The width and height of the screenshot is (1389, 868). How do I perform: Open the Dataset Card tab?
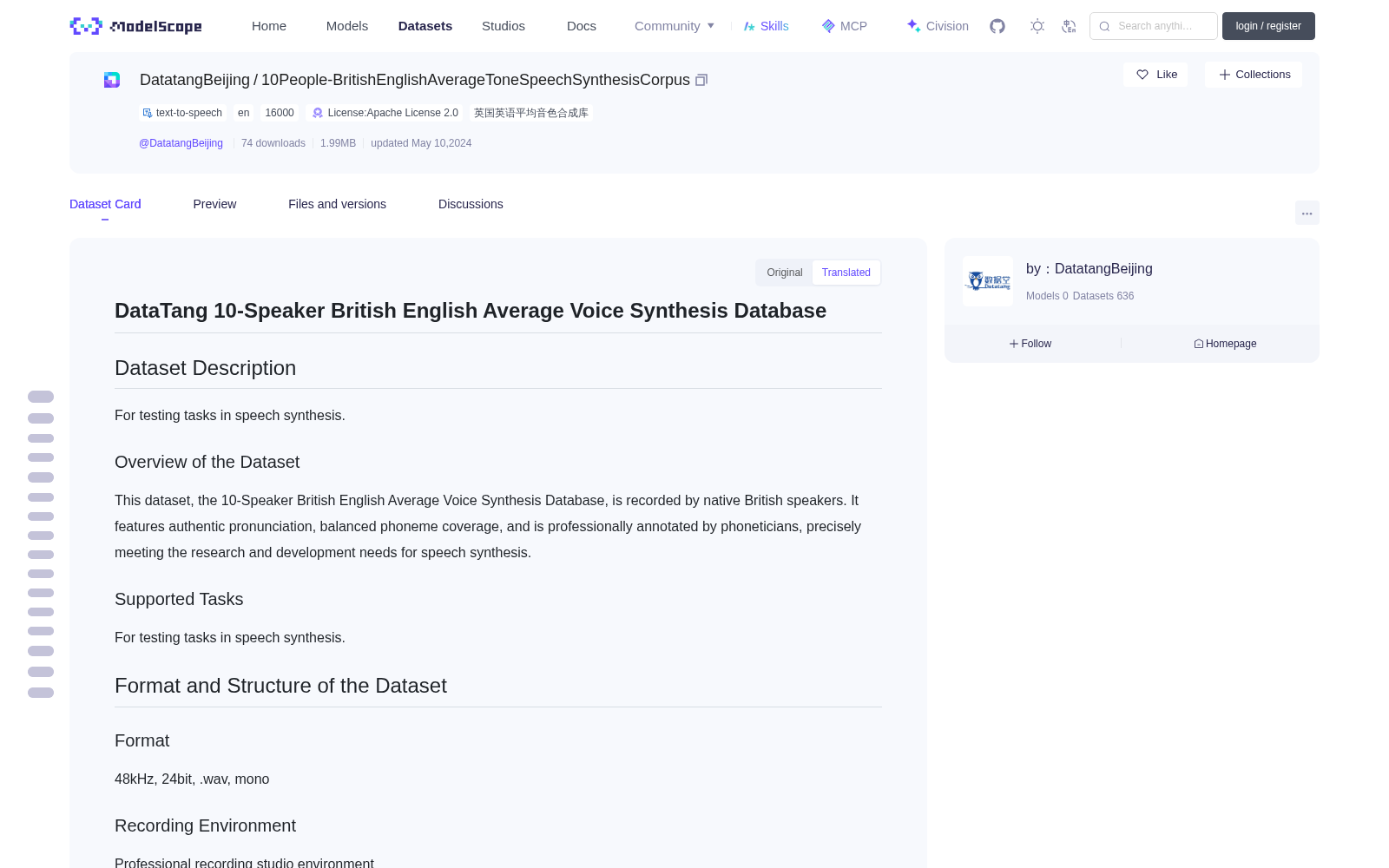(x=105, y=204)
